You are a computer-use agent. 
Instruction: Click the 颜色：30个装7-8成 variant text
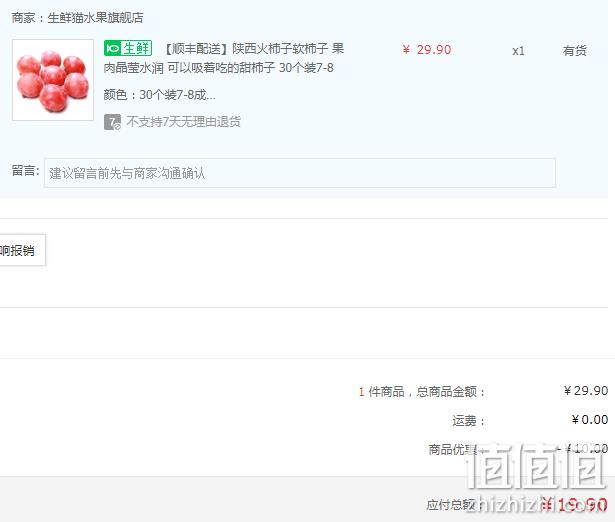point(159,95)
